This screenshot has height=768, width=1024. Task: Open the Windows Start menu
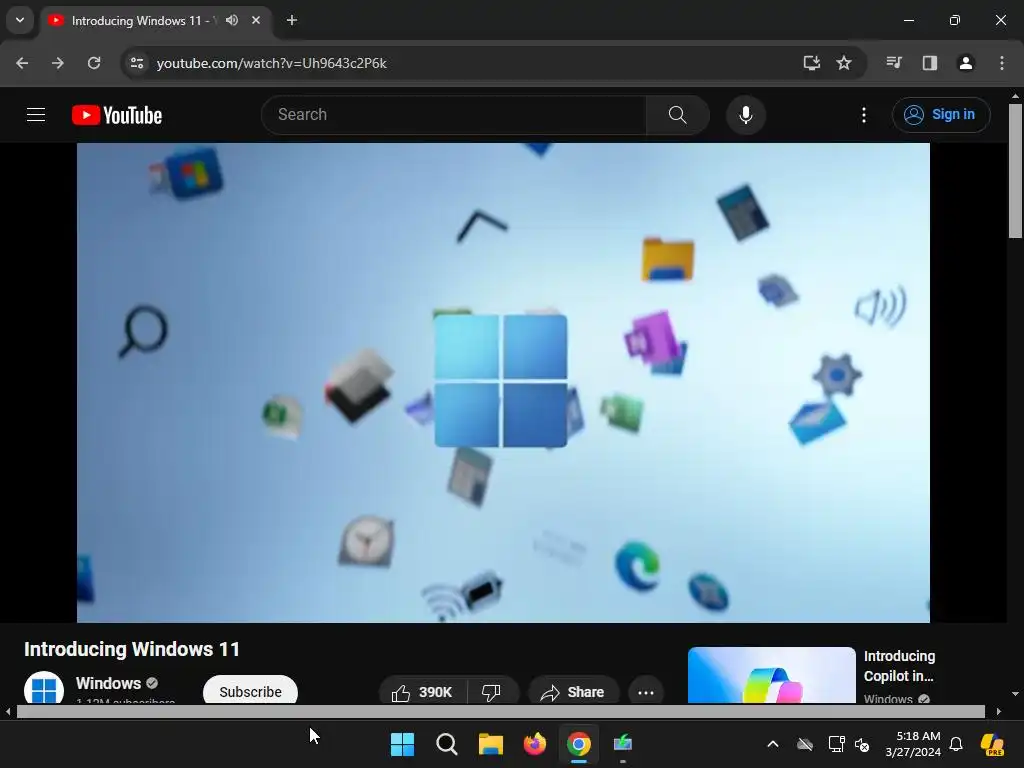point(402,744)
